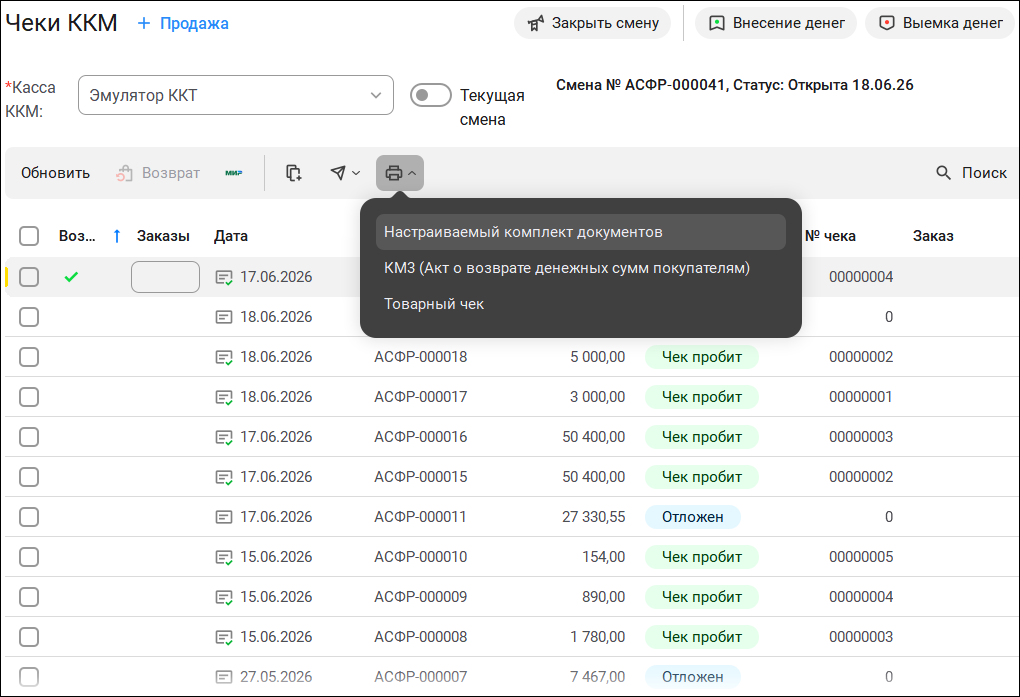Click the amount 1 780,00
Screen dimensions: 1020x697
pyautogui.click(x=597, y=637)
